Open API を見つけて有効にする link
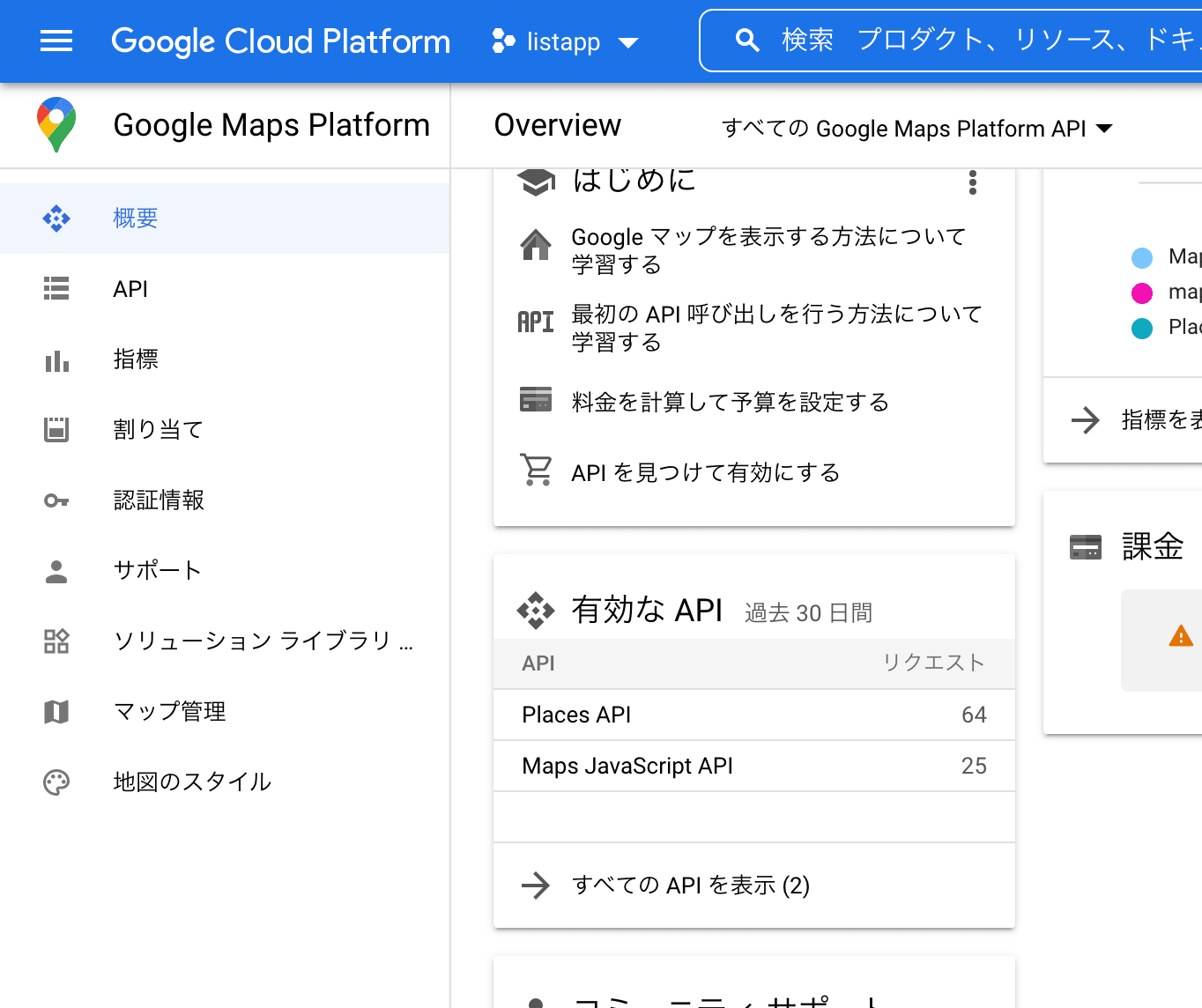 click(x=705, y=473)
